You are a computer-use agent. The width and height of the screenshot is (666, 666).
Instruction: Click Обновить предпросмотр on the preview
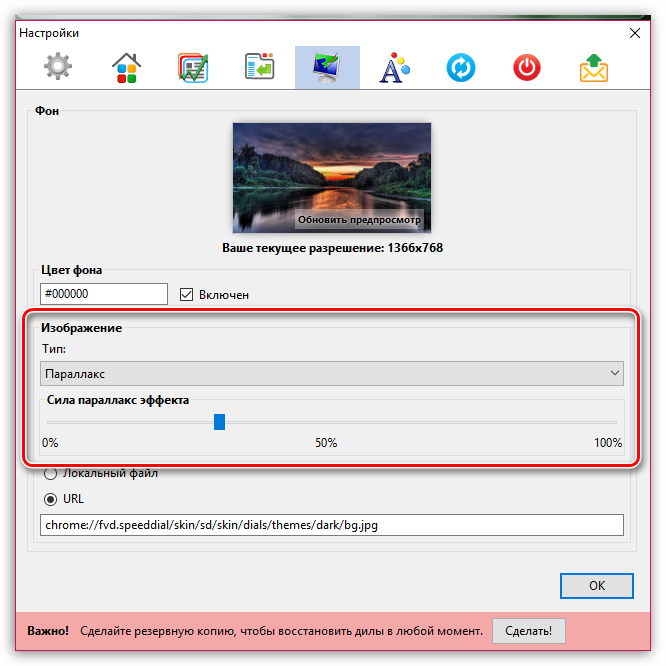[x=359, y=220]
